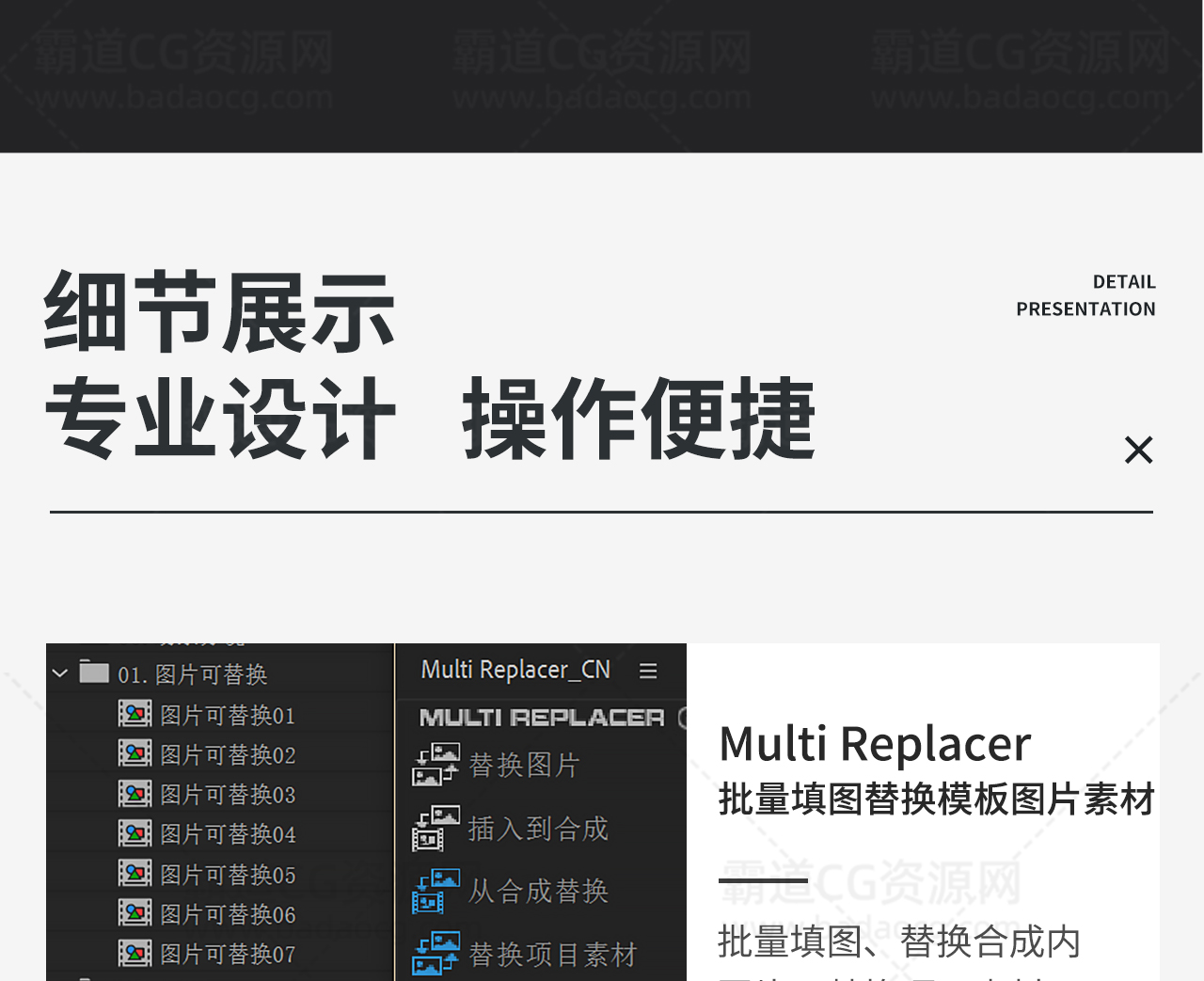
Task: Click the 替换图片 text label
Action: [524, 766]
